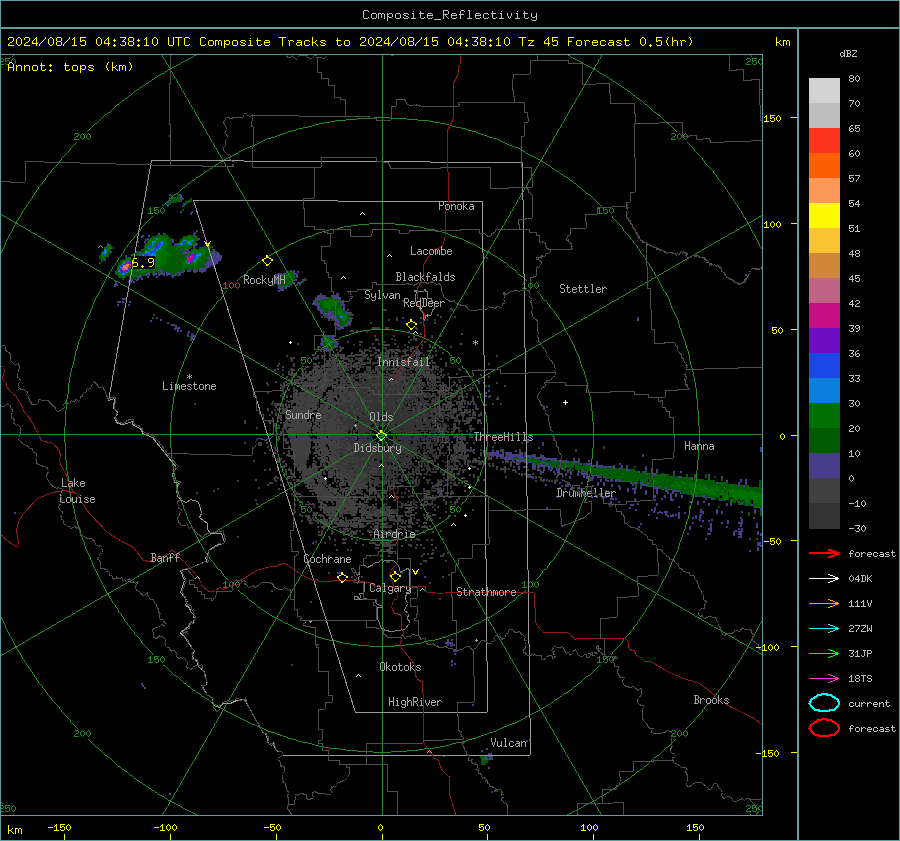Click the Limestone label on map
Viewport: 900px width, 841px height.
pos(189,386)
